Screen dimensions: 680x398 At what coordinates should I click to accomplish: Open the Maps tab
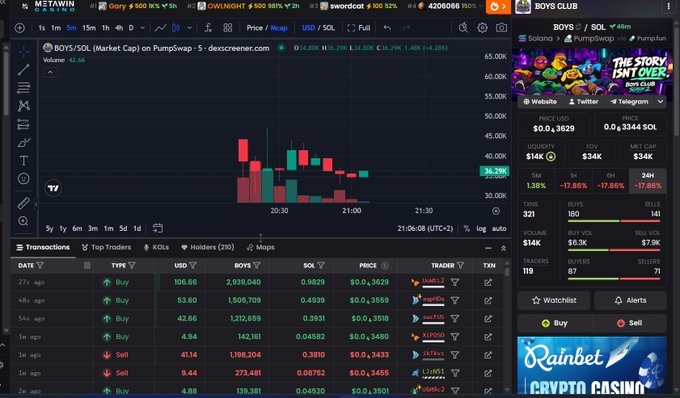[260, 247]
